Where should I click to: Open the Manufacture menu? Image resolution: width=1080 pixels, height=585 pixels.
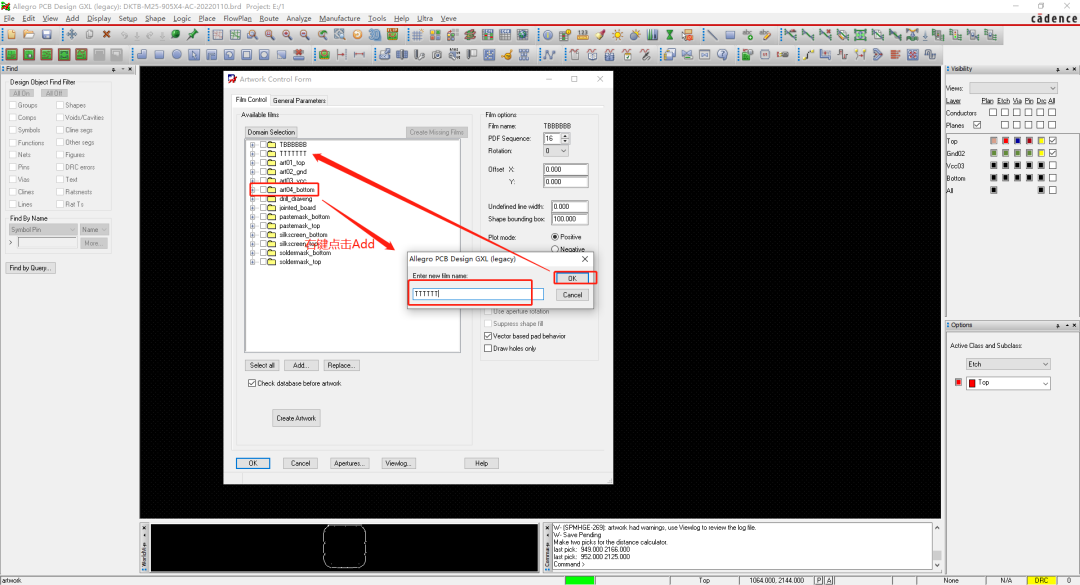pos(340,19)
